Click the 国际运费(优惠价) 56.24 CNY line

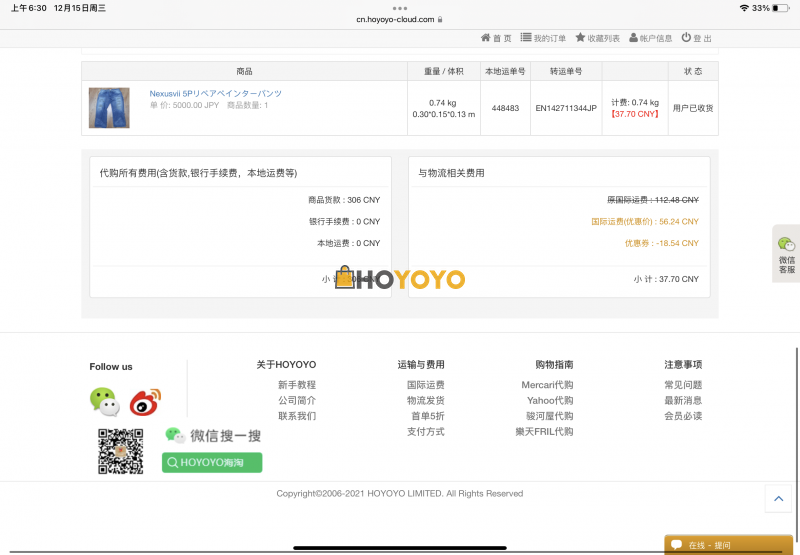[x=645, y=221]
